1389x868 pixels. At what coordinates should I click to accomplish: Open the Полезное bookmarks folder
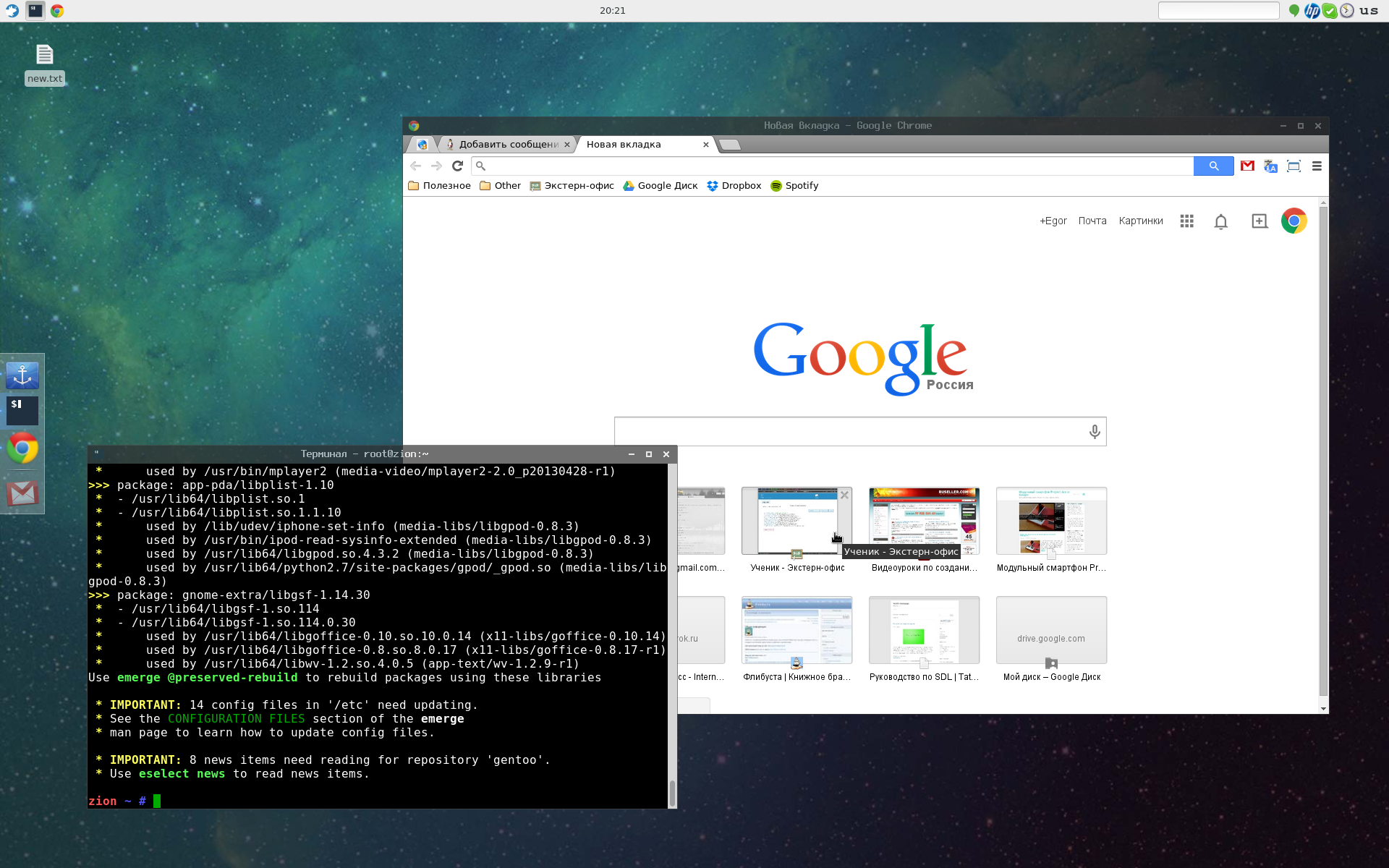439,186
